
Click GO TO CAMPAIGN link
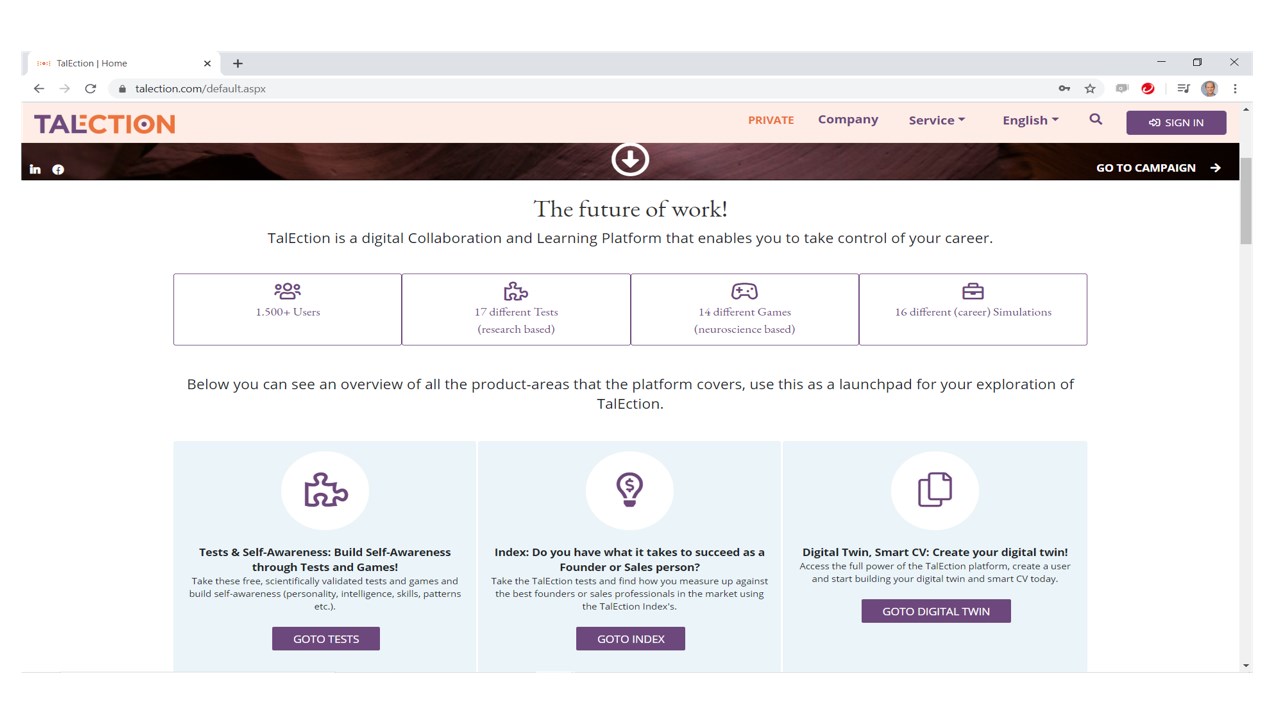pos(1158,168)
